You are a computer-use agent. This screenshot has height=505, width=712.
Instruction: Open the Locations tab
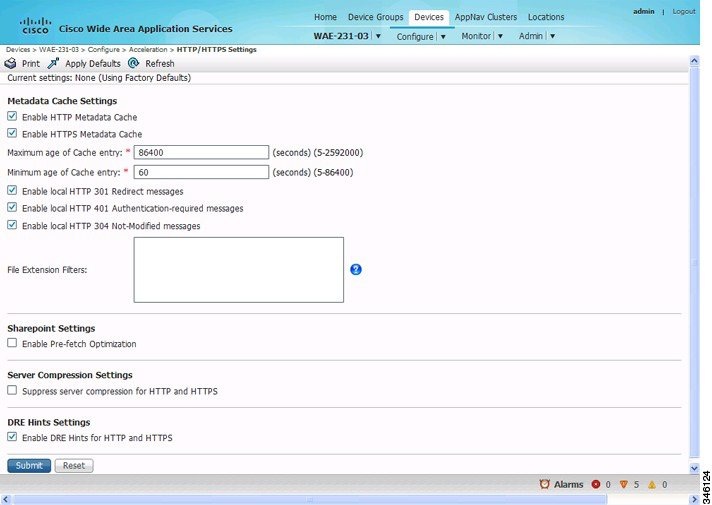[x=546, y=17]
